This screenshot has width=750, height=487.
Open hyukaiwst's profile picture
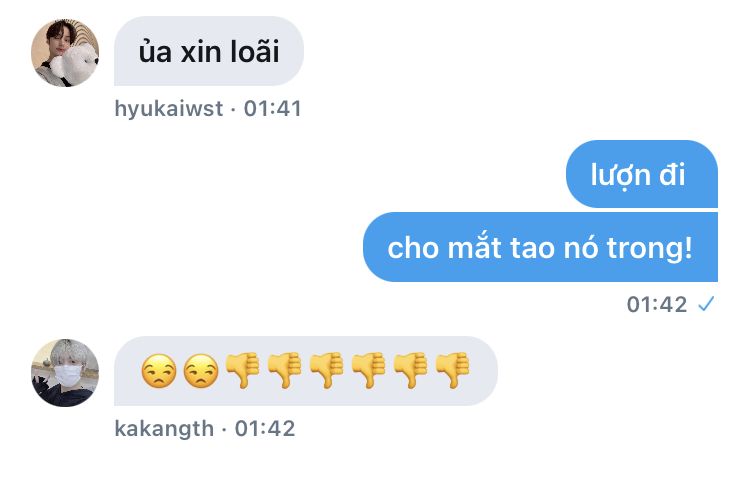(65, 53)
